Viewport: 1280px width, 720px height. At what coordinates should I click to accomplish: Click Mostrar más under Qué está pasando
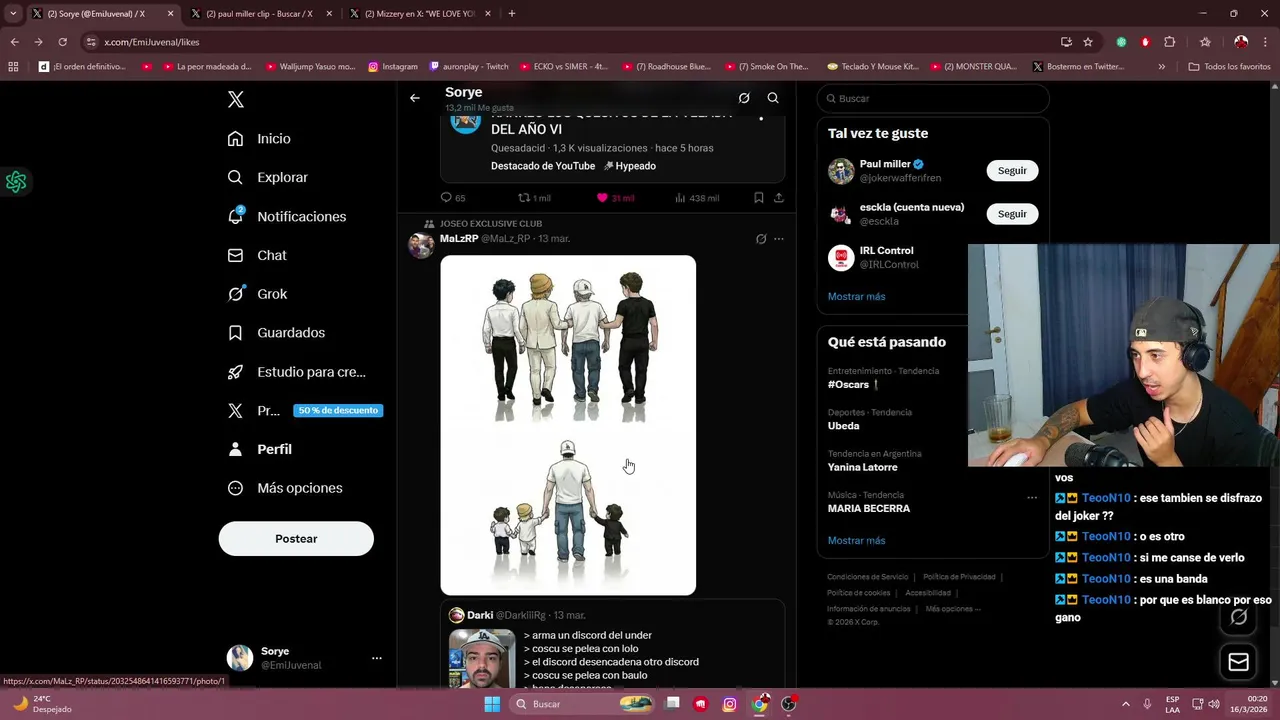(x=856, y=540)
